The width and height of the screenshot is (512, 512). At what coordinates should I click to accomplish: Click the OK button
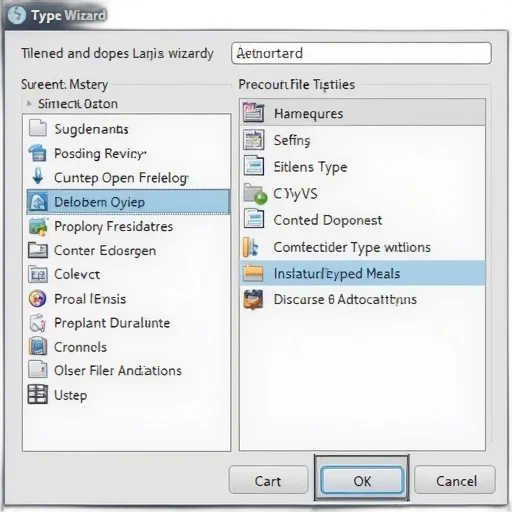pyautogui.click(x=362, y=481)
